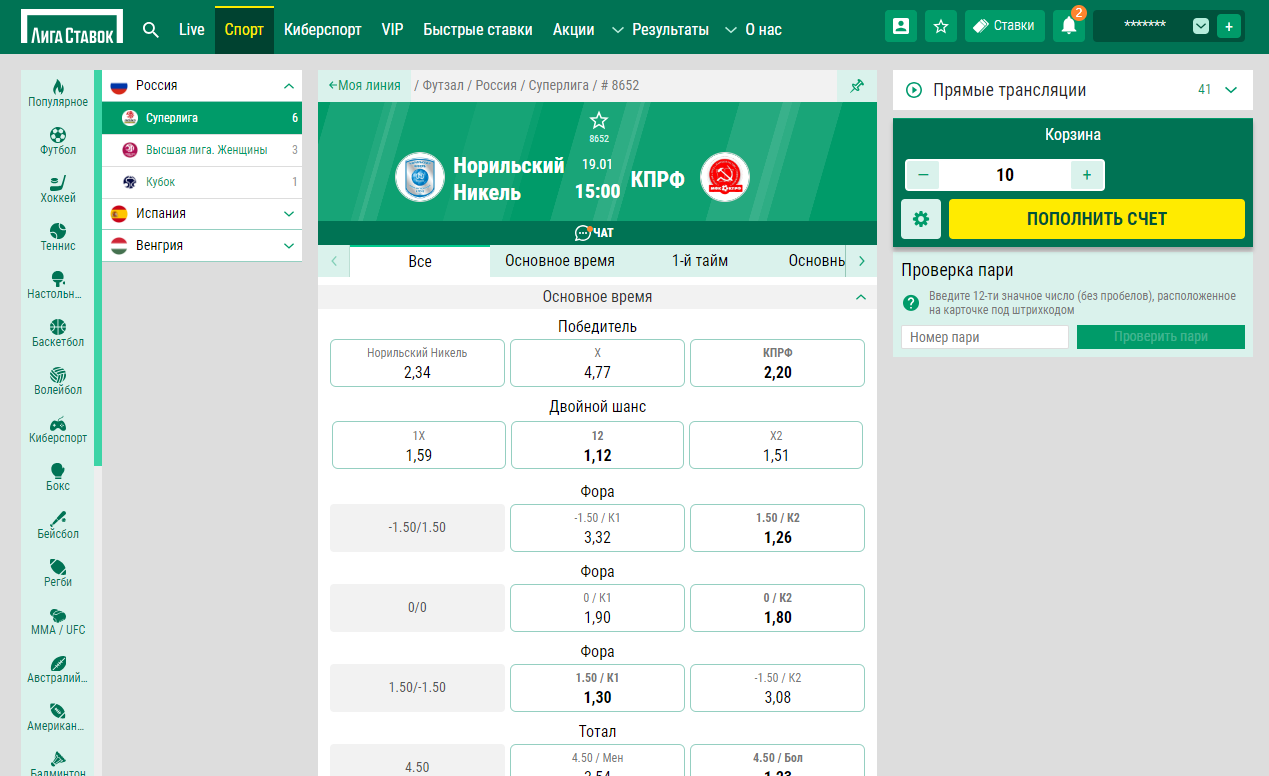Increase stake with plus button
The width and height of the screenshot is (1269, 776).
[x=1087, y=175]
